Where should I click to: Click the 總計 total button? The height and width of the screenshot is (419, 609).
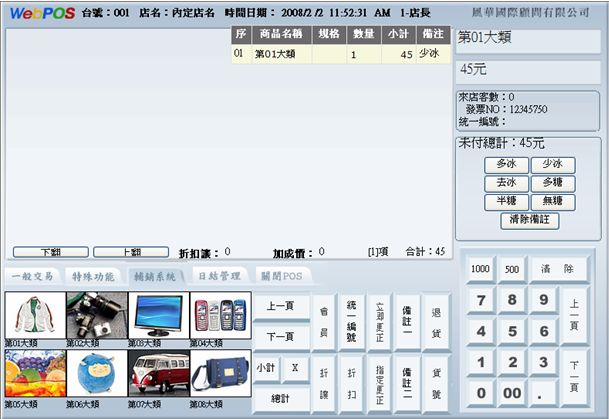[x=281, y=398]
